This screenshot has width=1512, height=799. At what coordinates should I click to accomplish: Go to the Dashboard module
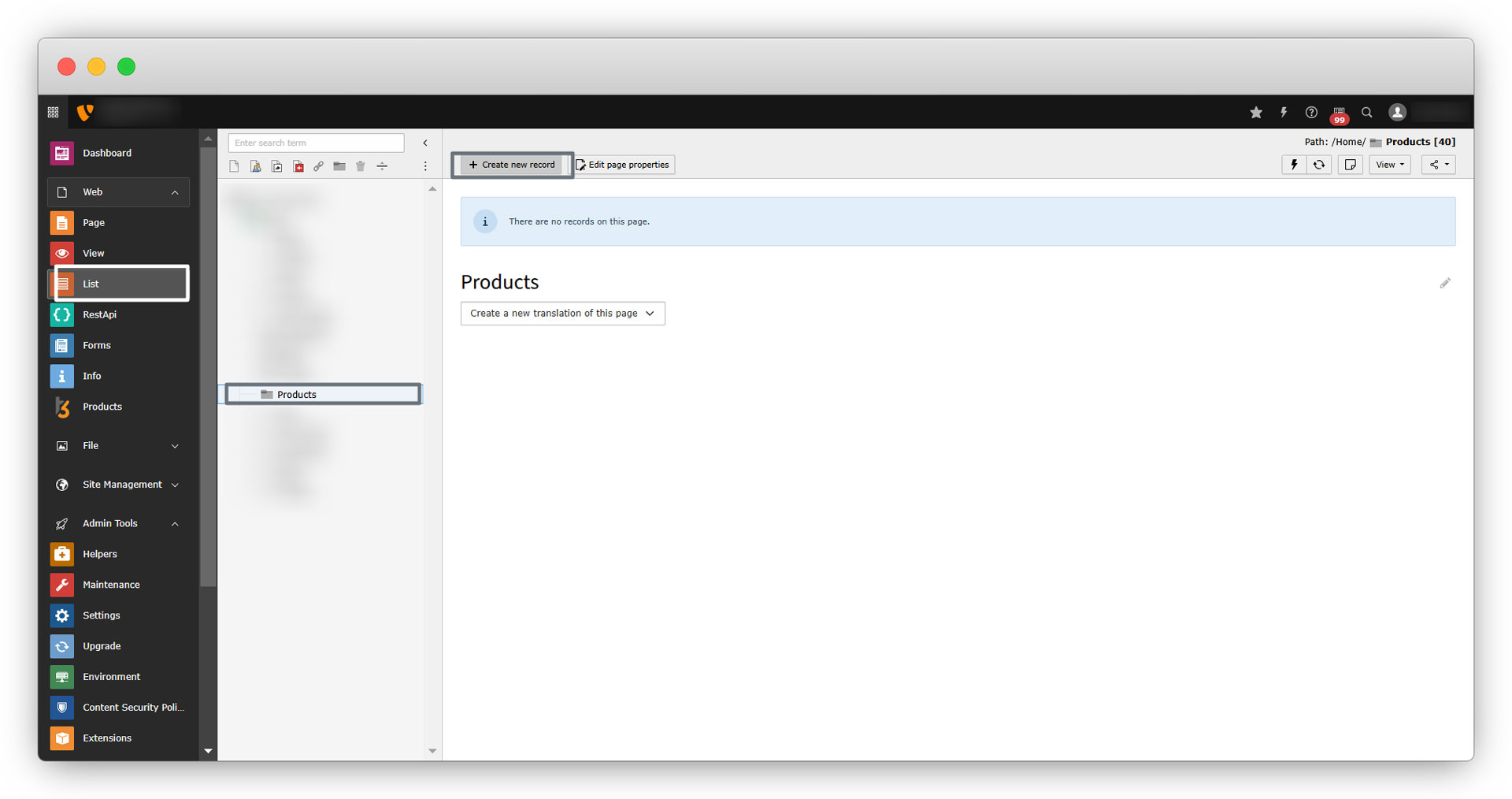coord(107,153)
